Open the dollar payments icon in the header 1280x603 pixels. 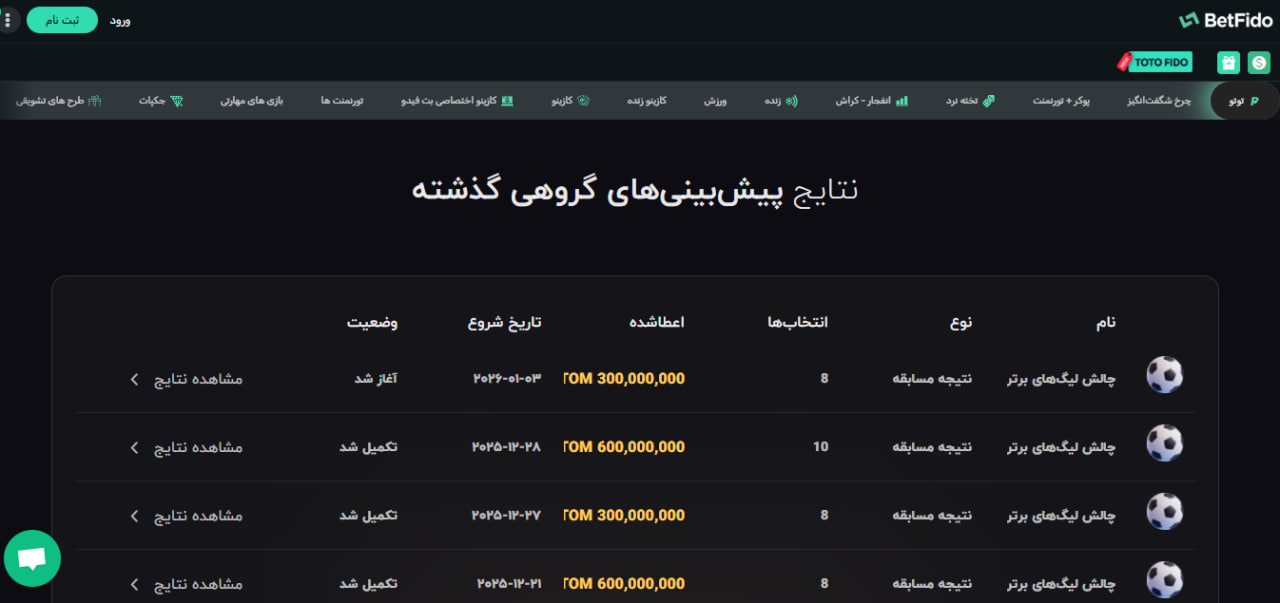pos(1260,62)
